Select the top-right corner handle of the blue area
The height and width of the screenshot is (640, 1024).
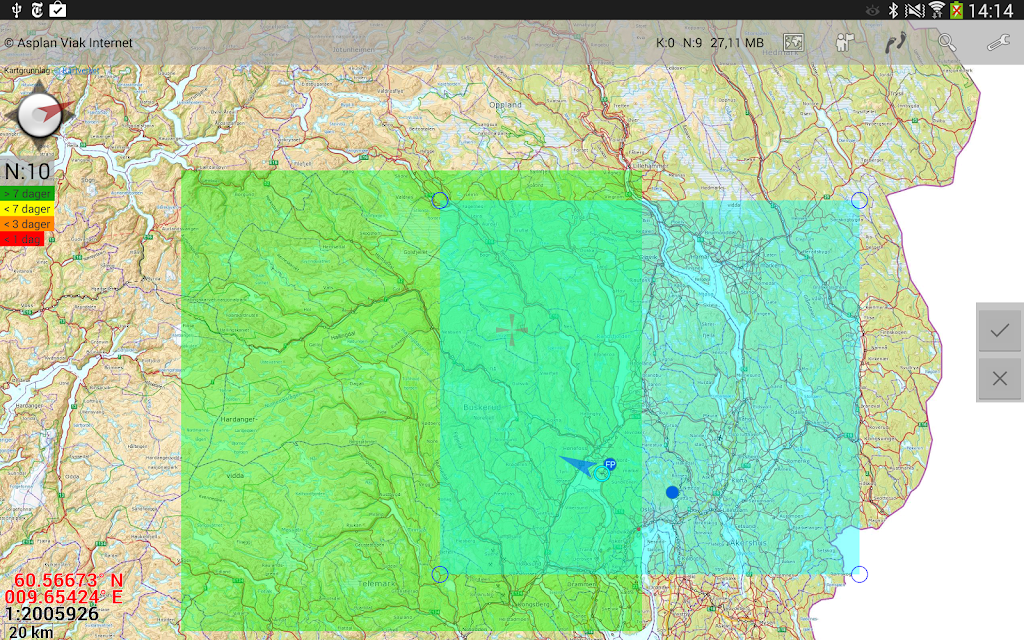click(859, 200)
